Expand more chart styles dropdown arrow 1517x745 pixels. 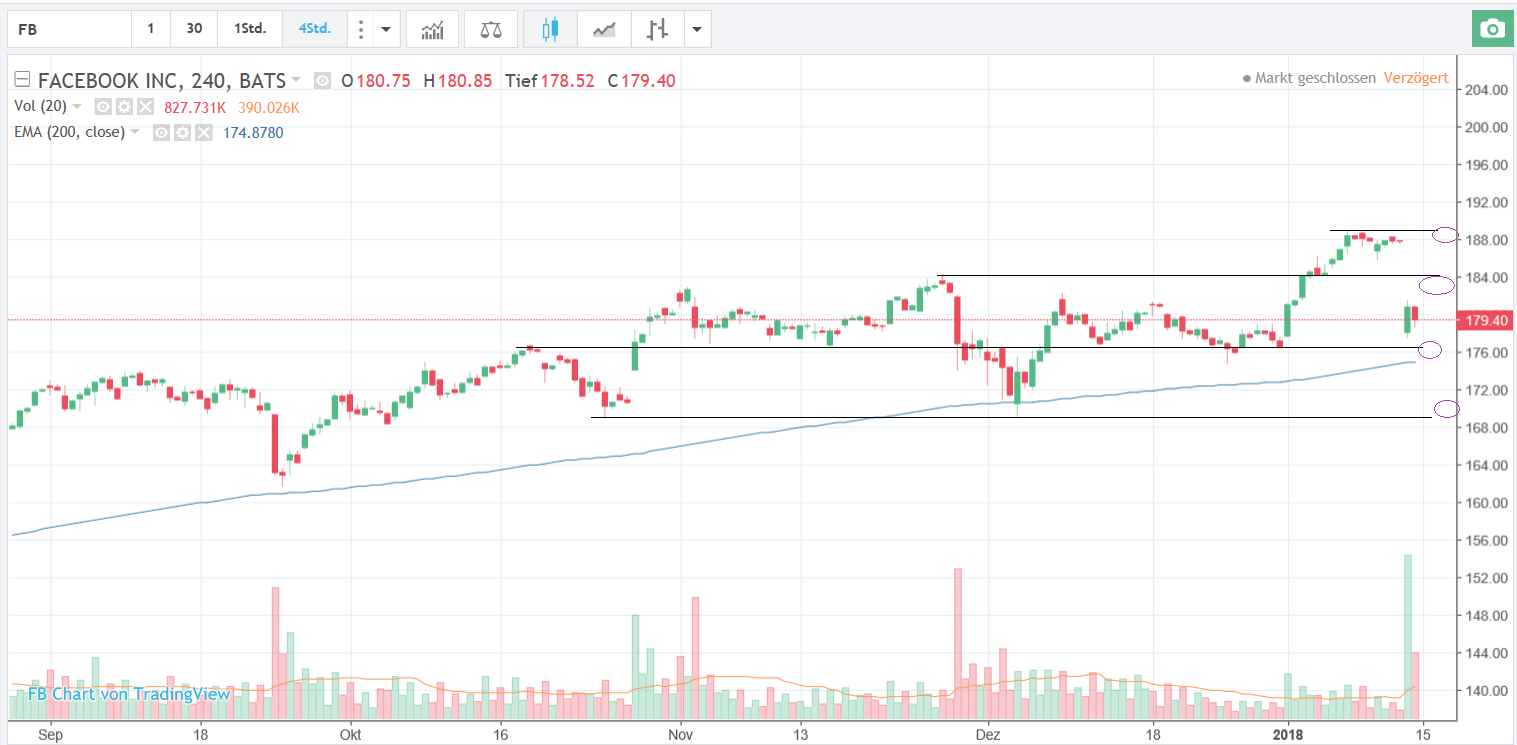[697, 29]
